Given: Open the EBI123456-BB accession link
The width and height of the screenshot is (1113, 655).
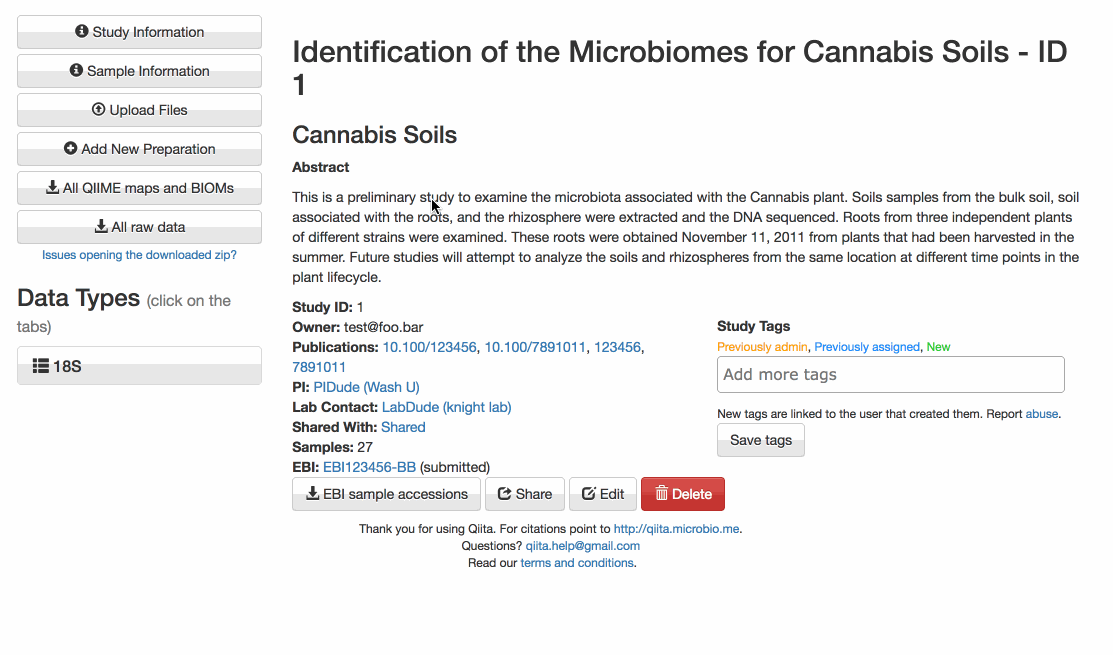Looking at the screenshot, I should click(x=369, y=467).
